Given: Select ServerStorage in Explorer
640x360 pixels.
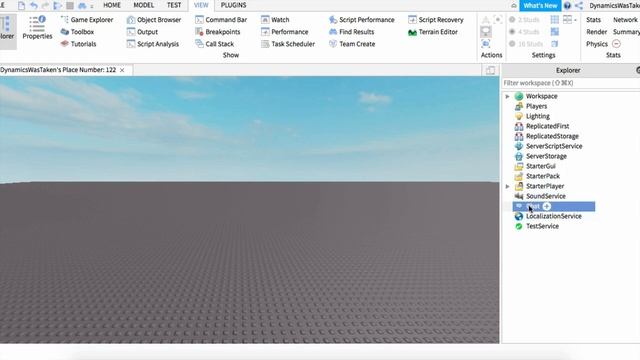Looking at the screenshot, I should [x=546, y=156].
